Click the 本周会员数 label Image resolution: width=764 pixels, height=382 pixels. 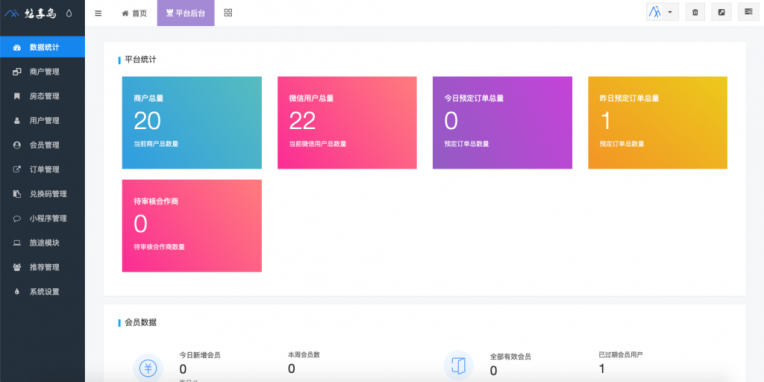[304, 355]
